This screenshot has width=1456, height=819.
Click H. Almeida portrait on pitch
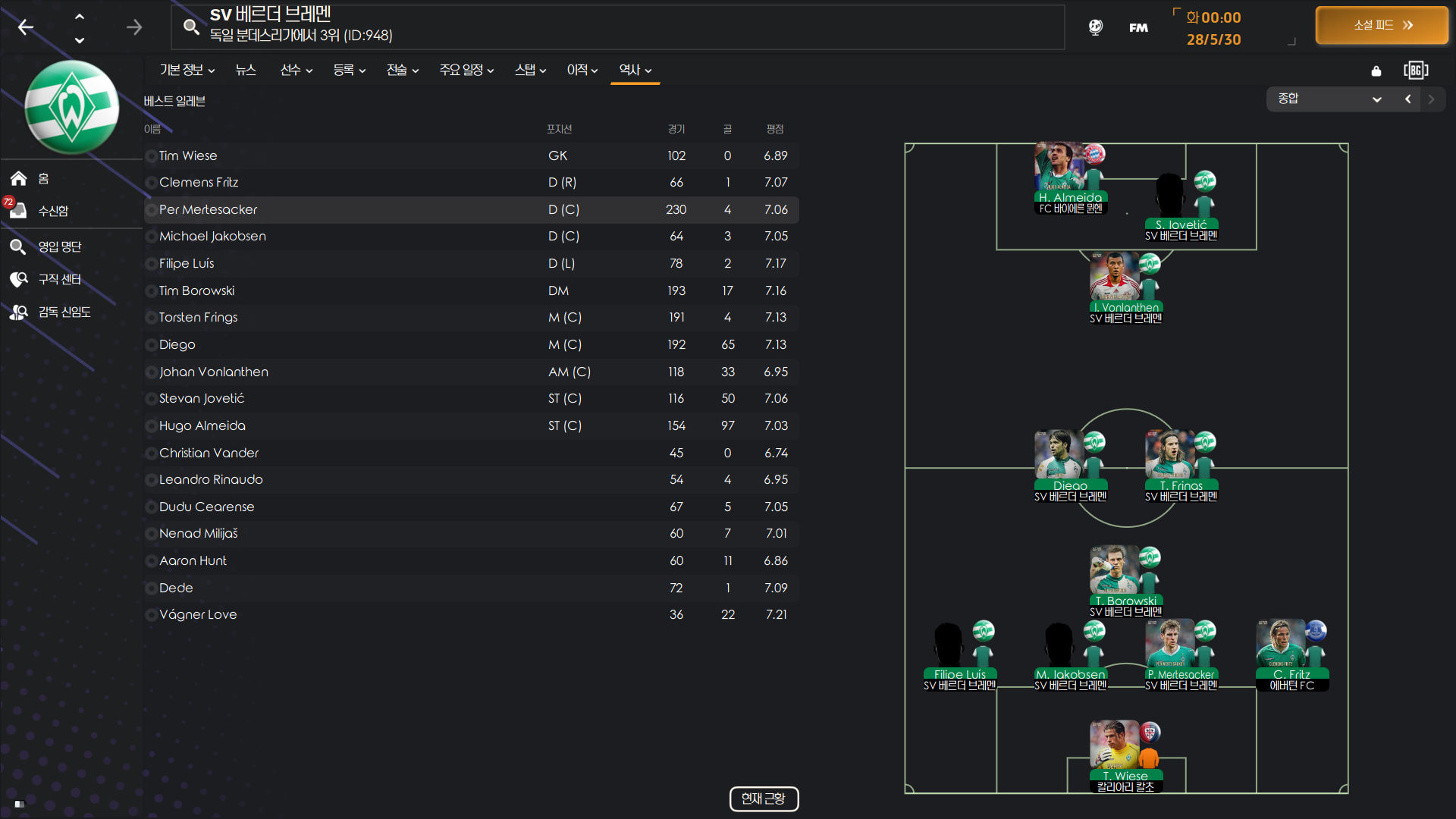[1059, 166]
